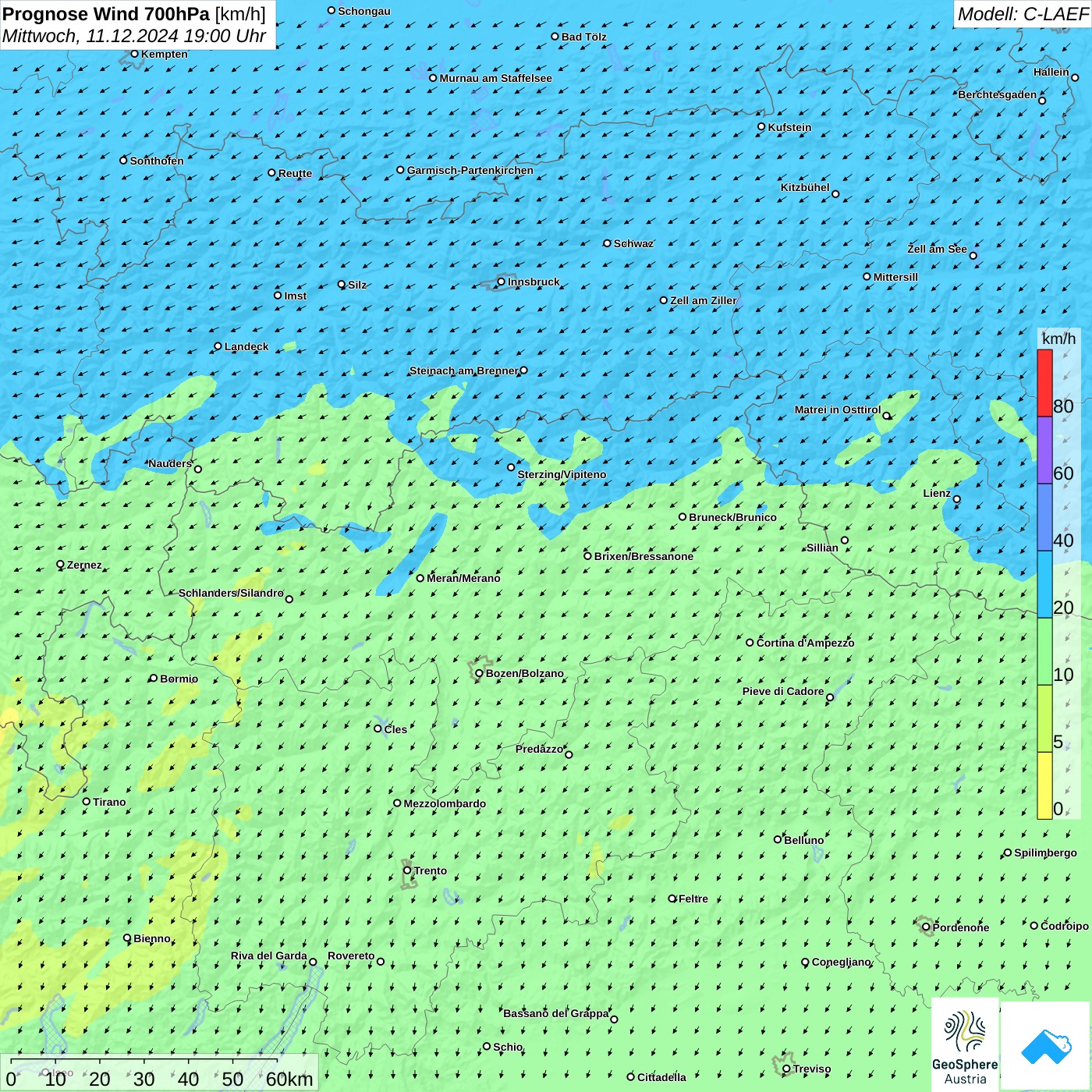Click the Feltre location dot
Image resolution: width=1092 pixels, height=1092 pixels.
pyautogui.click(x=672, y=899)
